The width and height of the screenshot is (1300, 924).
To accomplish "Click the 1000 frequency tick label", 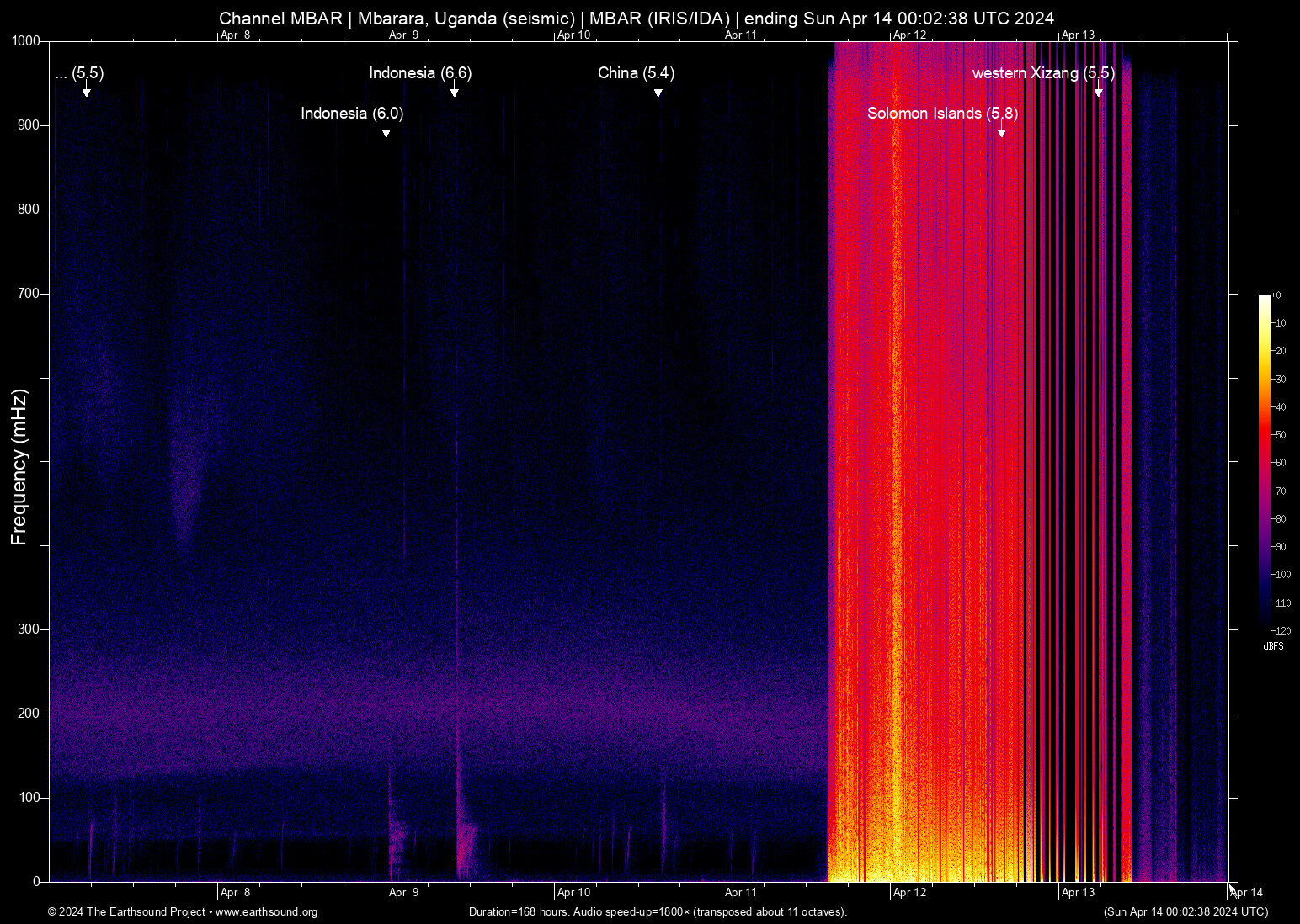I will 27,40.
